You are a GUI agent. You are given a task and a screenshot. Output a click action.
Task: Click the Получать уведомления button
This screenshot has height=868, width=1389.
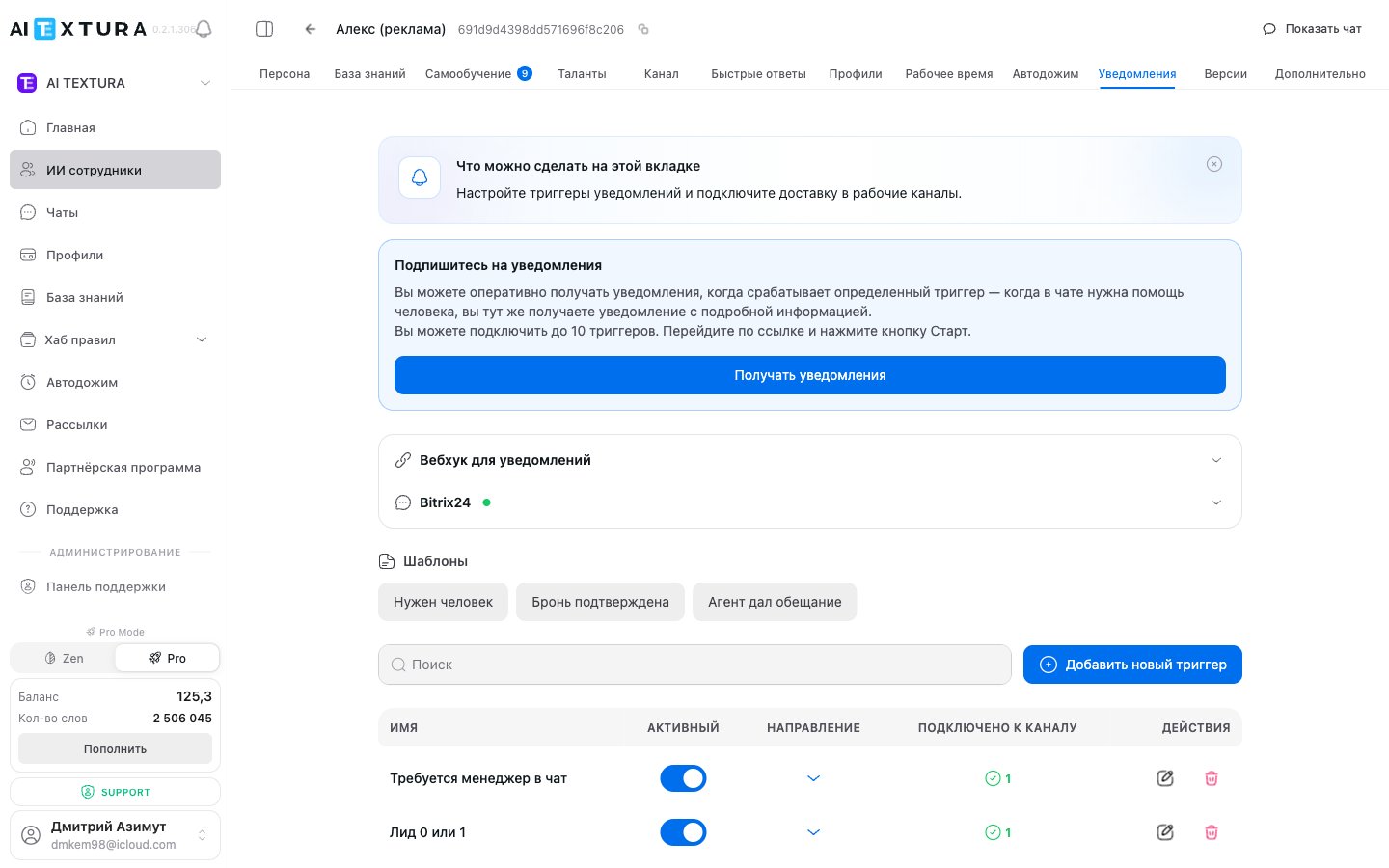point(810,375)
